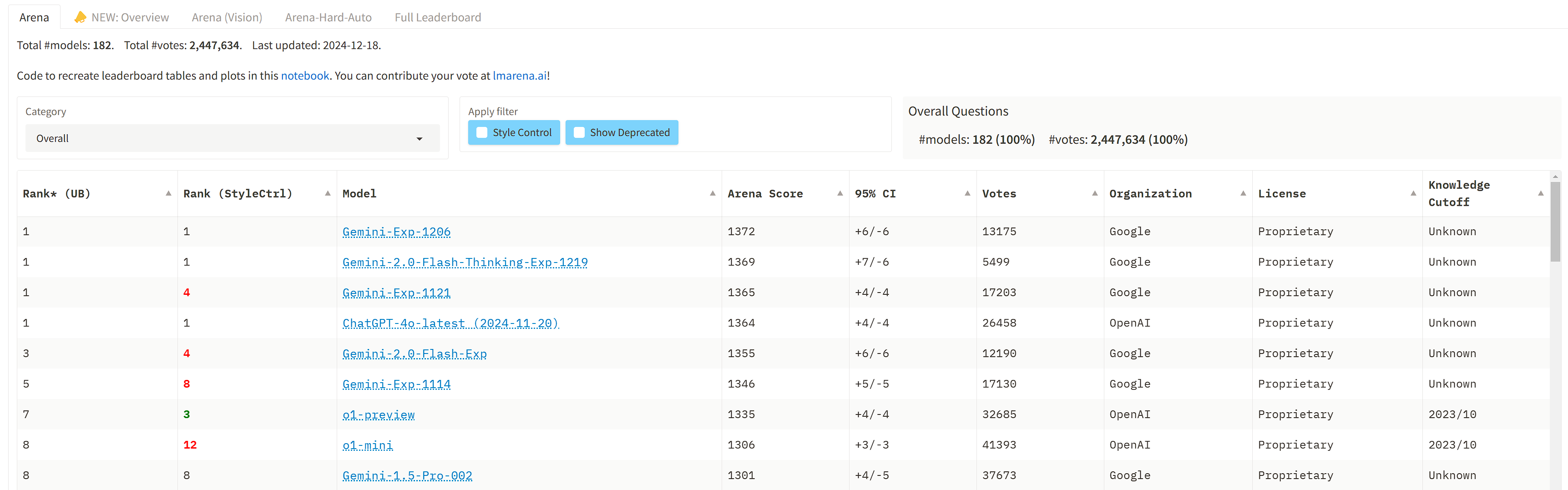Switch to the Arena tab
Viewport: 1568px width, 490px height.
[34, 17]
